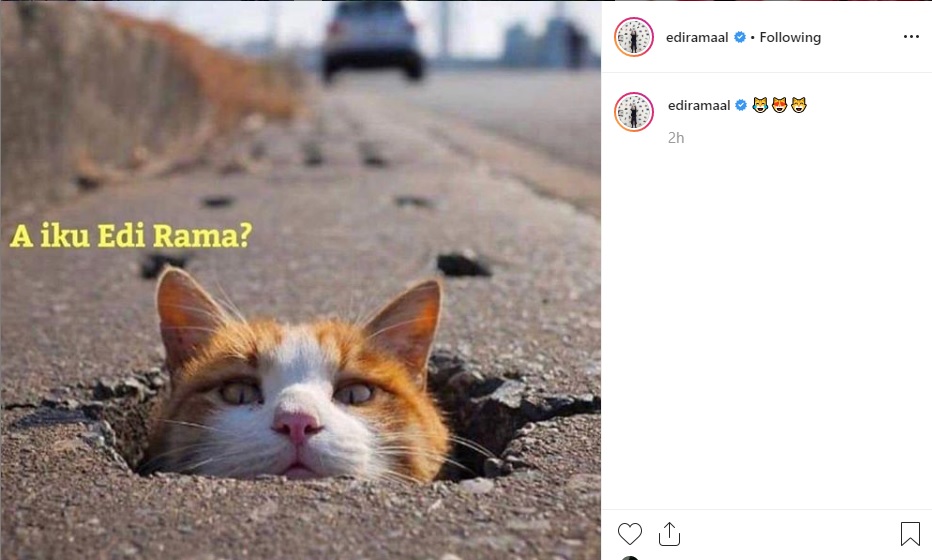Click the avatar beside the caption

(x=634, y=112)
